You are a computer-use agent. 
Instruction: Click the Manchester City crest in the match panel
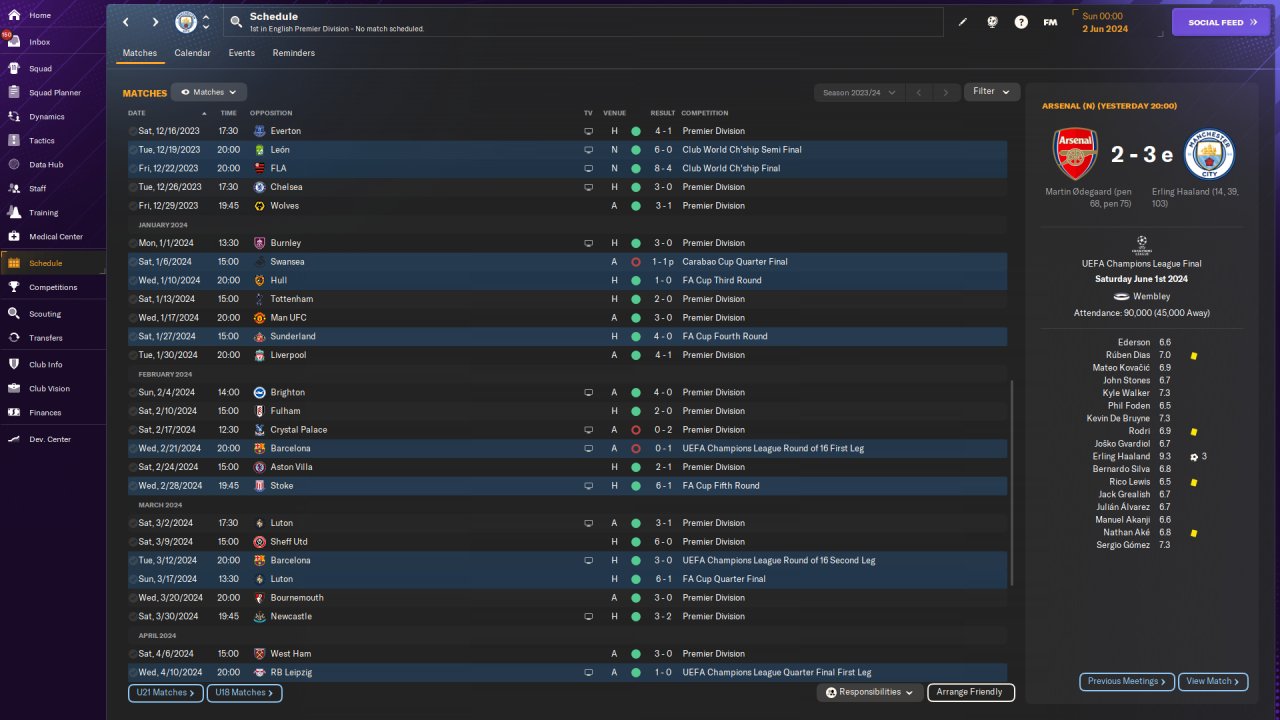tap(1210, 155)
